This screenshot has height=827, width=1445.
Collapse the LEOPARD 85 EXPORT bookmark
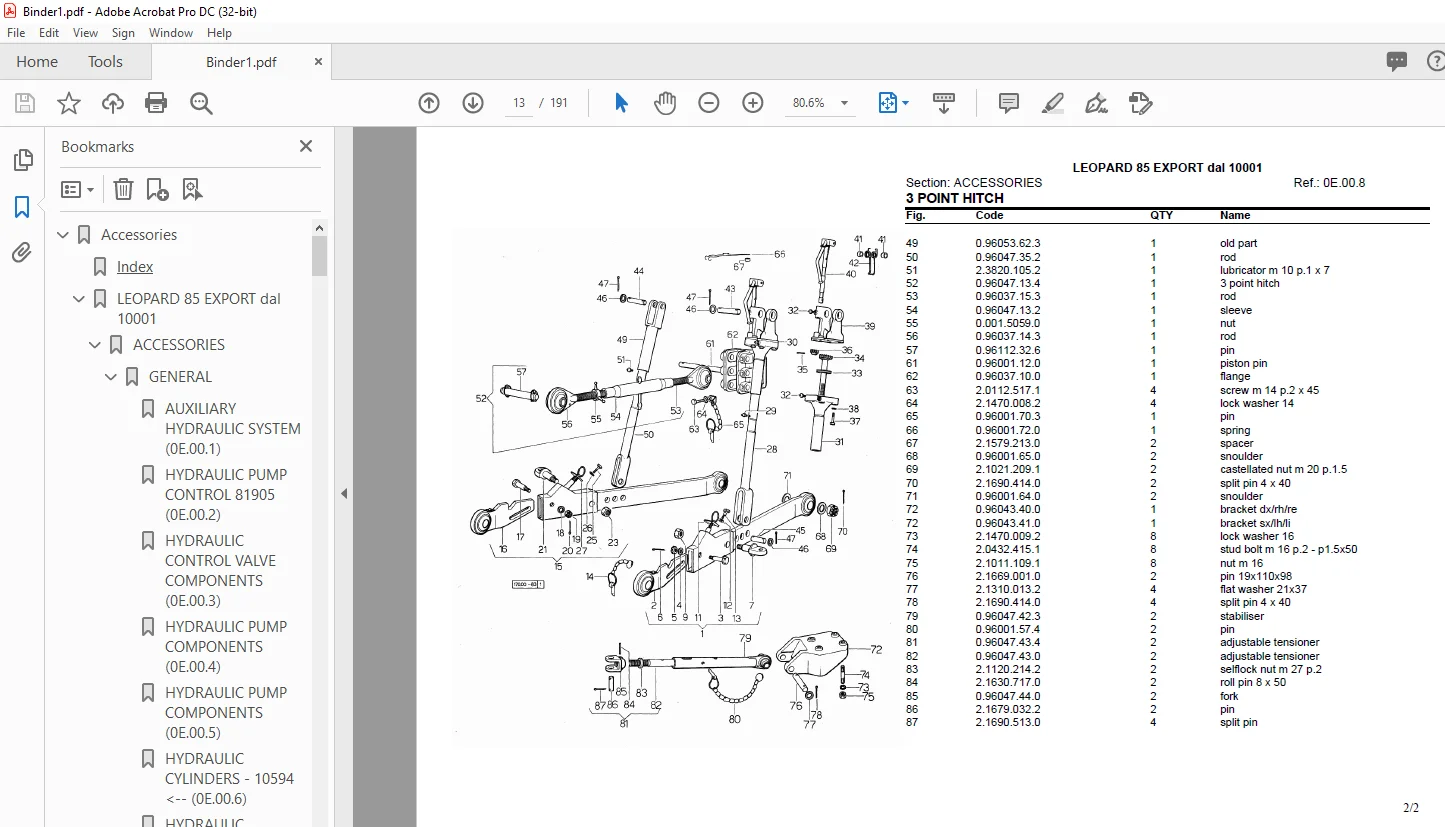pyautogui.click(x=80, y=299)
